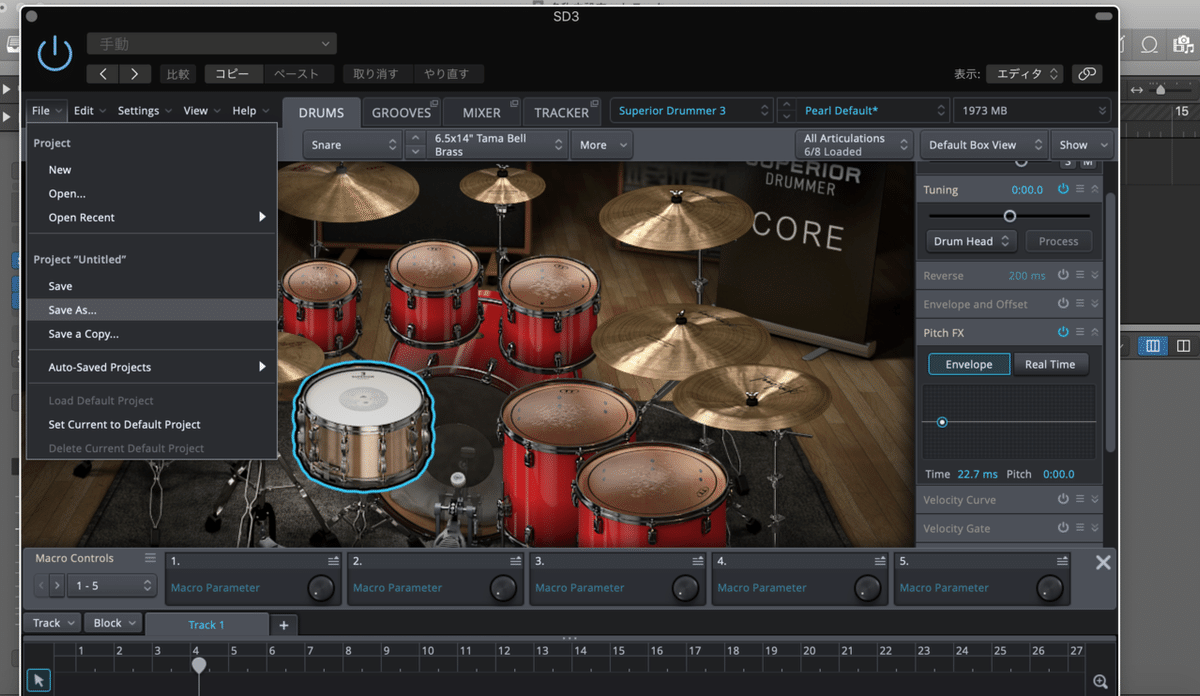
Task: Select the pointer tool below the timeline
Action: [38, 679]
